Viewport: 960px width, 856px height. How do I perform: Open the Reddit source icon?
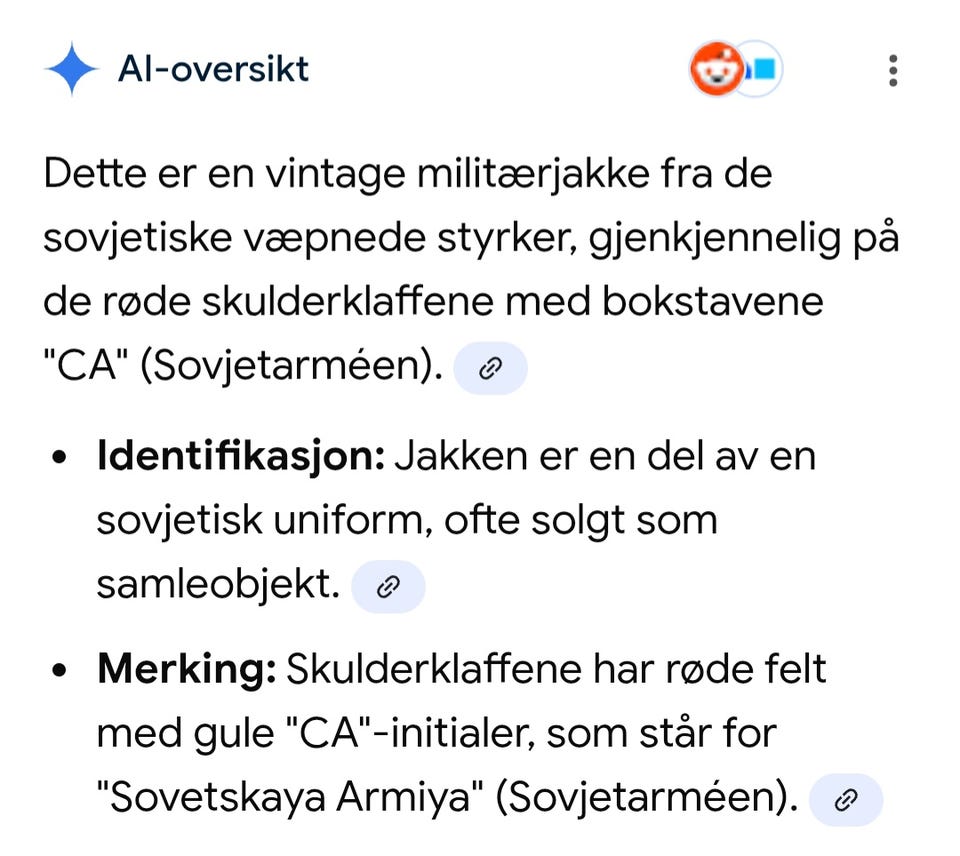pos(713,69)
